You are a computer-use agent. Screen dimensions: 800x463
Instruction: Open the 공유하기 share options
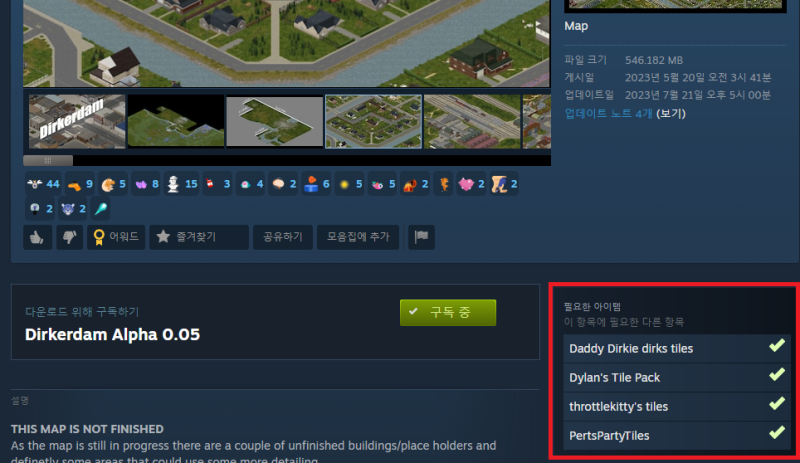(x=283, y=237)
